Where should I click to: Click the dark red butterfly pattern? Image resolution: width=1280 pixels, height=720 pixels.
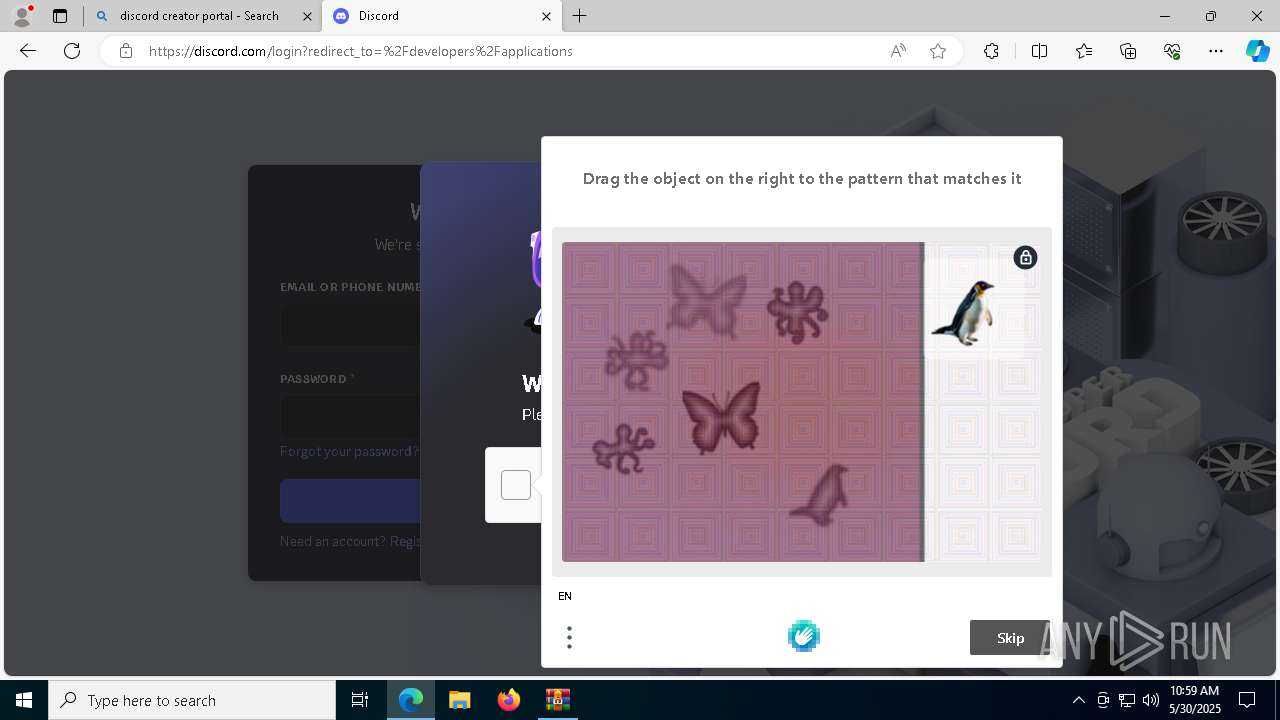pos(721,418)
